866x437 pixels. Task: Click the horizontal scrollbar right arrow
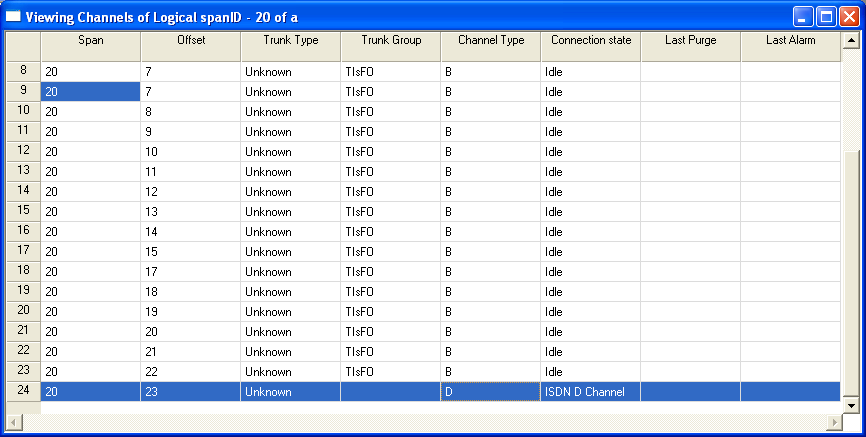click(834, 421)
